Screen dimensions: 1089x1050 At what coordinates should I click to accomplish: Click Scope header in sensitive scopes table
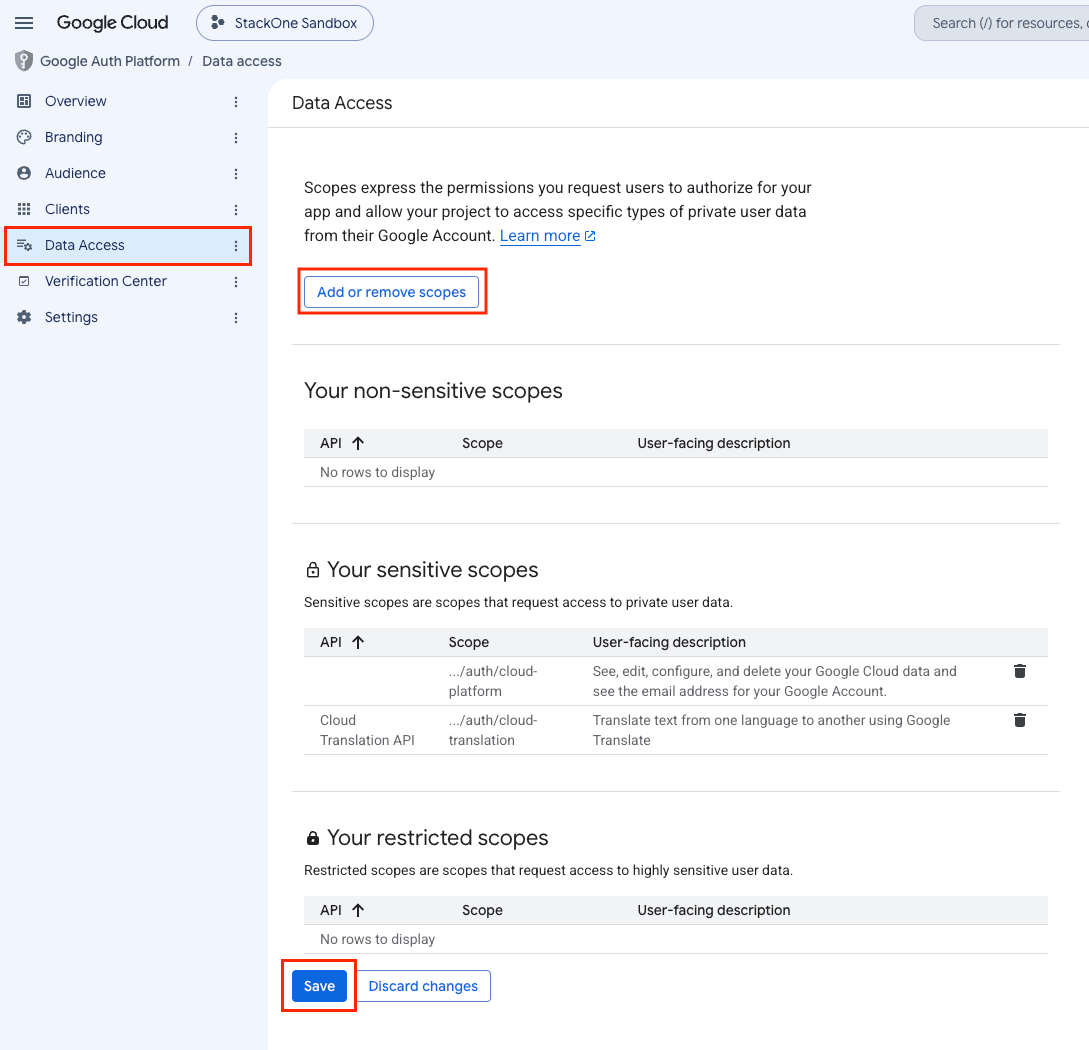point(469,643)
